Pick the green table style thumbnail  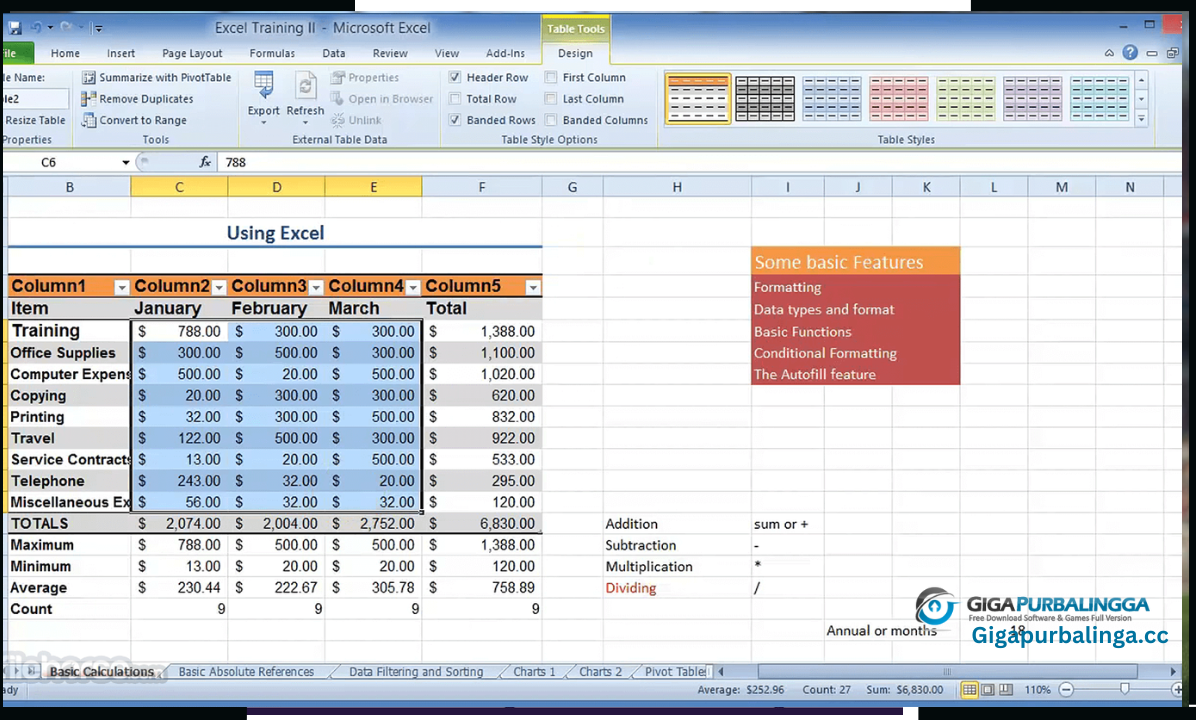point(966,99)
